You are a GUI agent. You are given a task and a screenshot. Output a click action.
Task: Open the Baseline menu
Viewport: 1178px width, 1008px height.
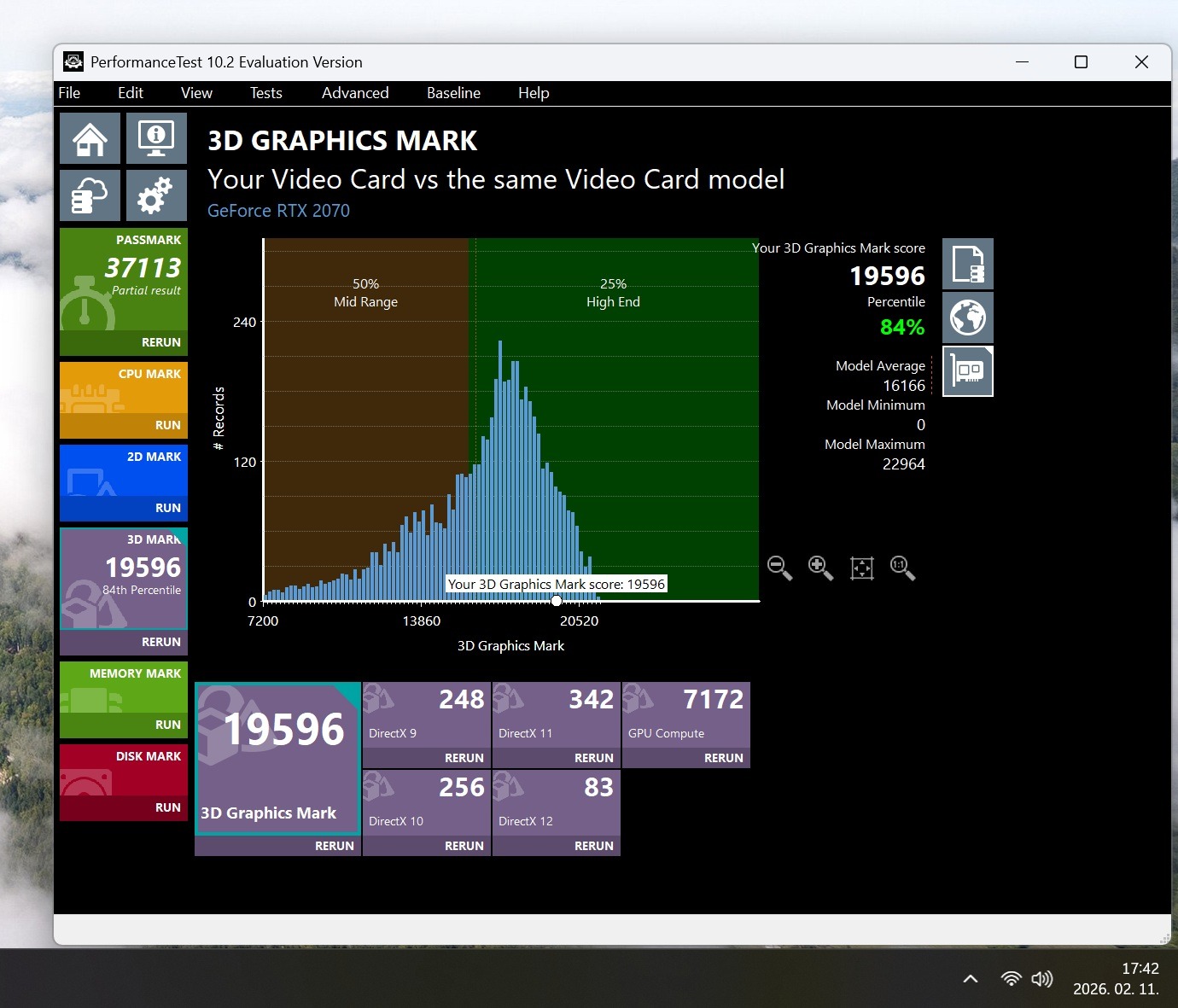click(453, 93)
